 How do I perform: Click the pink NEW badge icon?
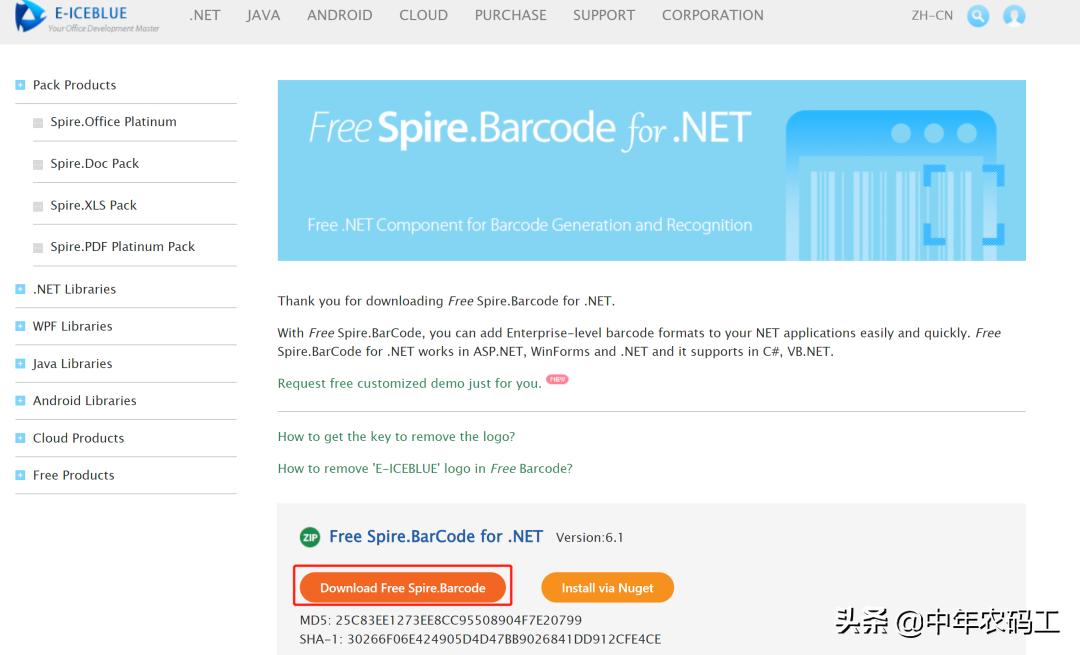(x=557, y=380)
